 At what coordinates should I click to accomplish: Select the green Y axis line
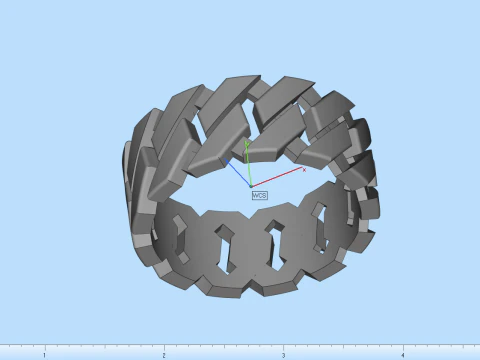(248, 165)
